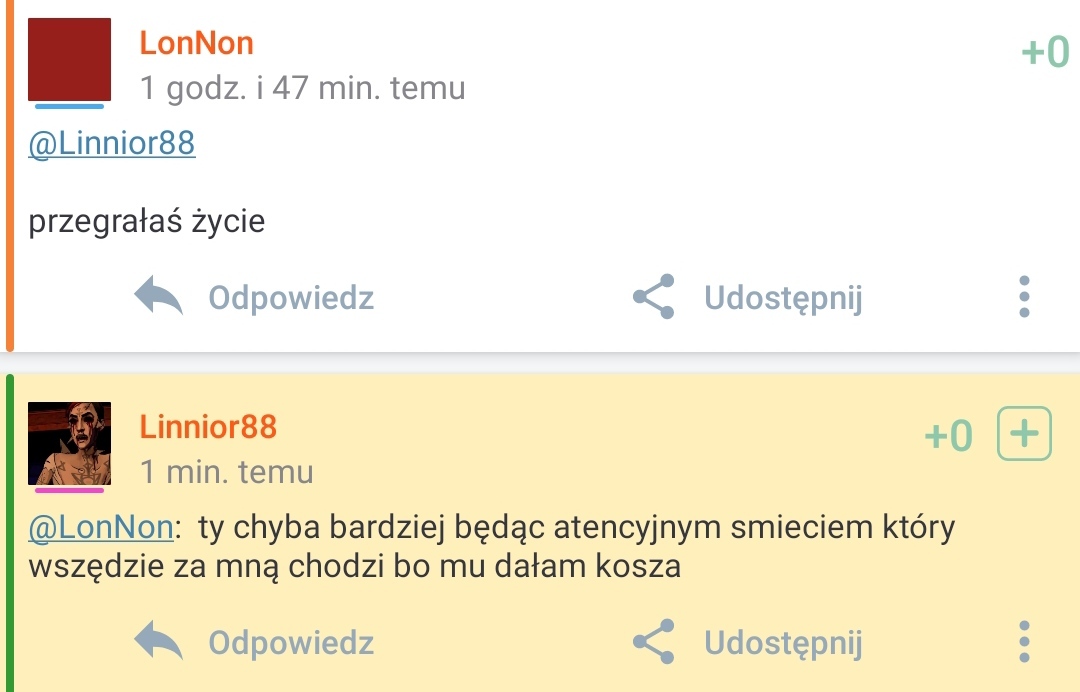This screenshot has width=1080, height=692.
Task: Open Linnior88's profile via username
Action: [x=208, y=427]
